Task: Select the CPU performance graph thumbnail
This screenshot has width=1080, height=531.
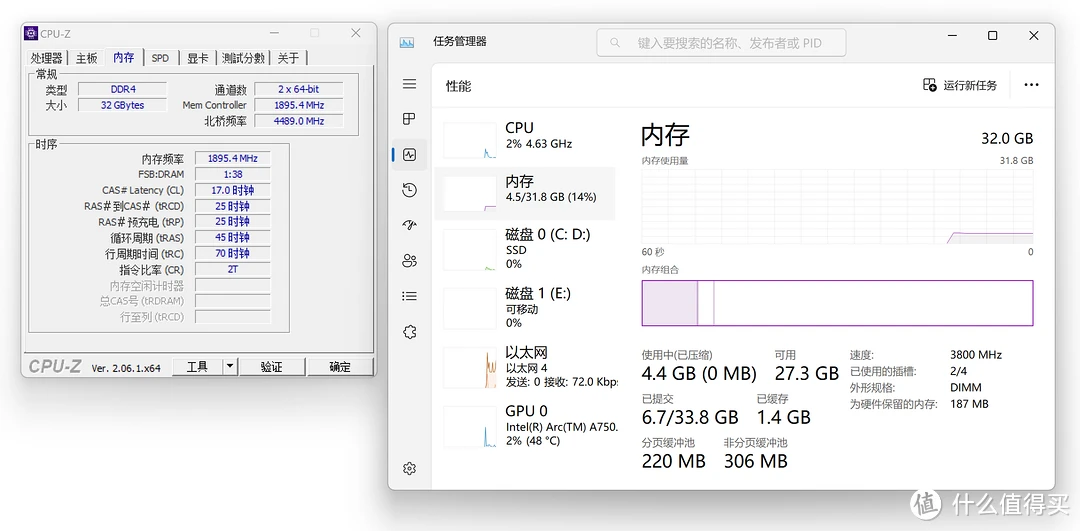Action: (x=470, y=140)
